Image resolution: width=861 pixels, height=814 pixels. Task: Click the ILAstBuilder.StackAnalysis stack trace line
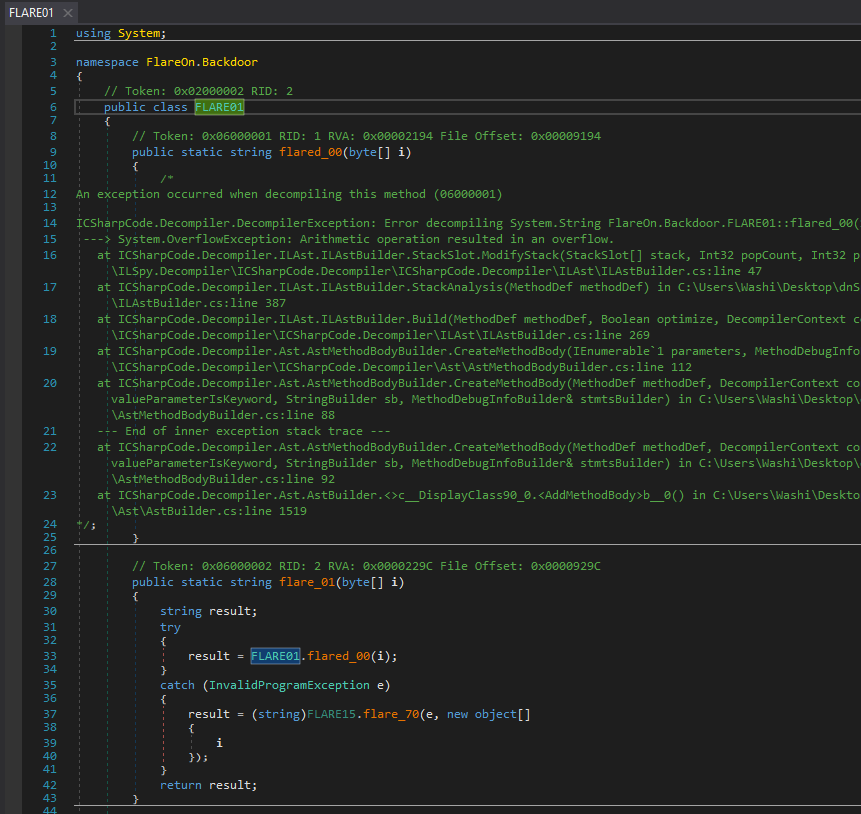coord(478,287)
